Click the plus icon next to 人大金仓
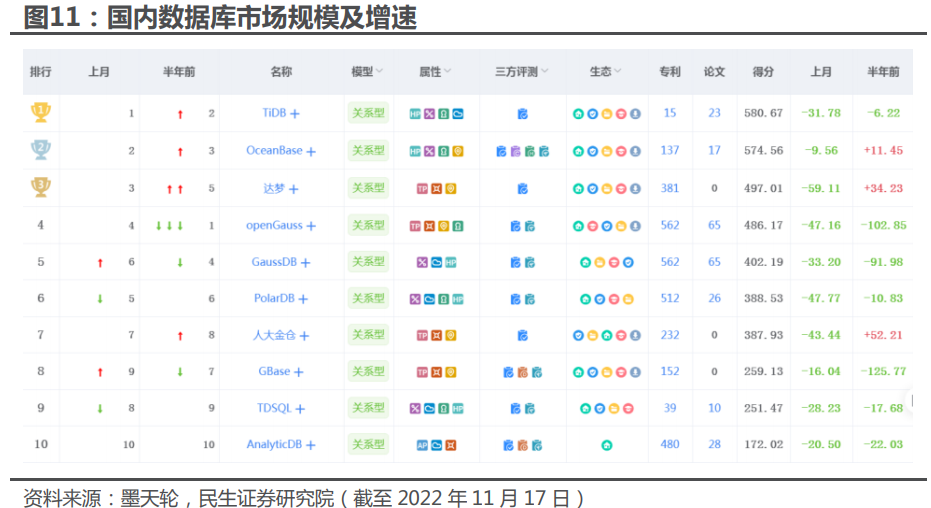931x508 pixels. 304,336
